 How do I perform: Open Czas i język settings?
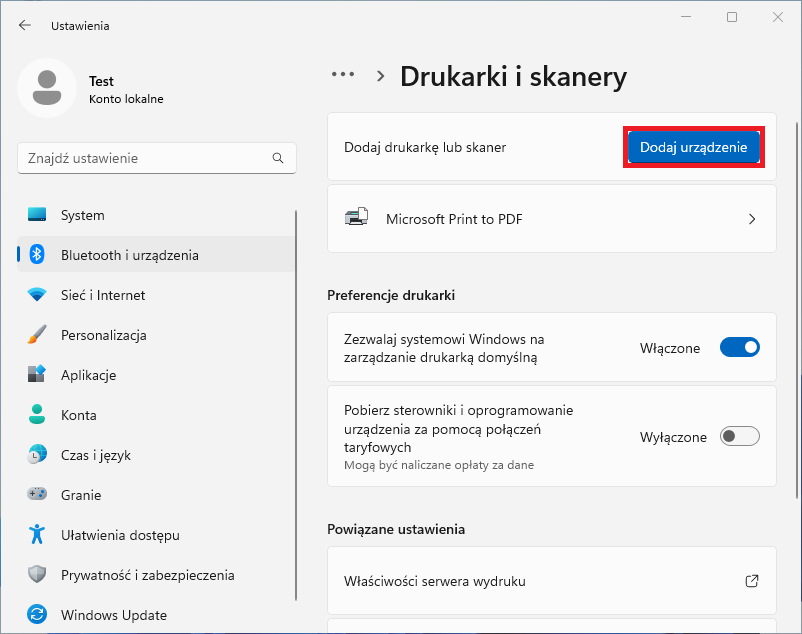[156, 454]
